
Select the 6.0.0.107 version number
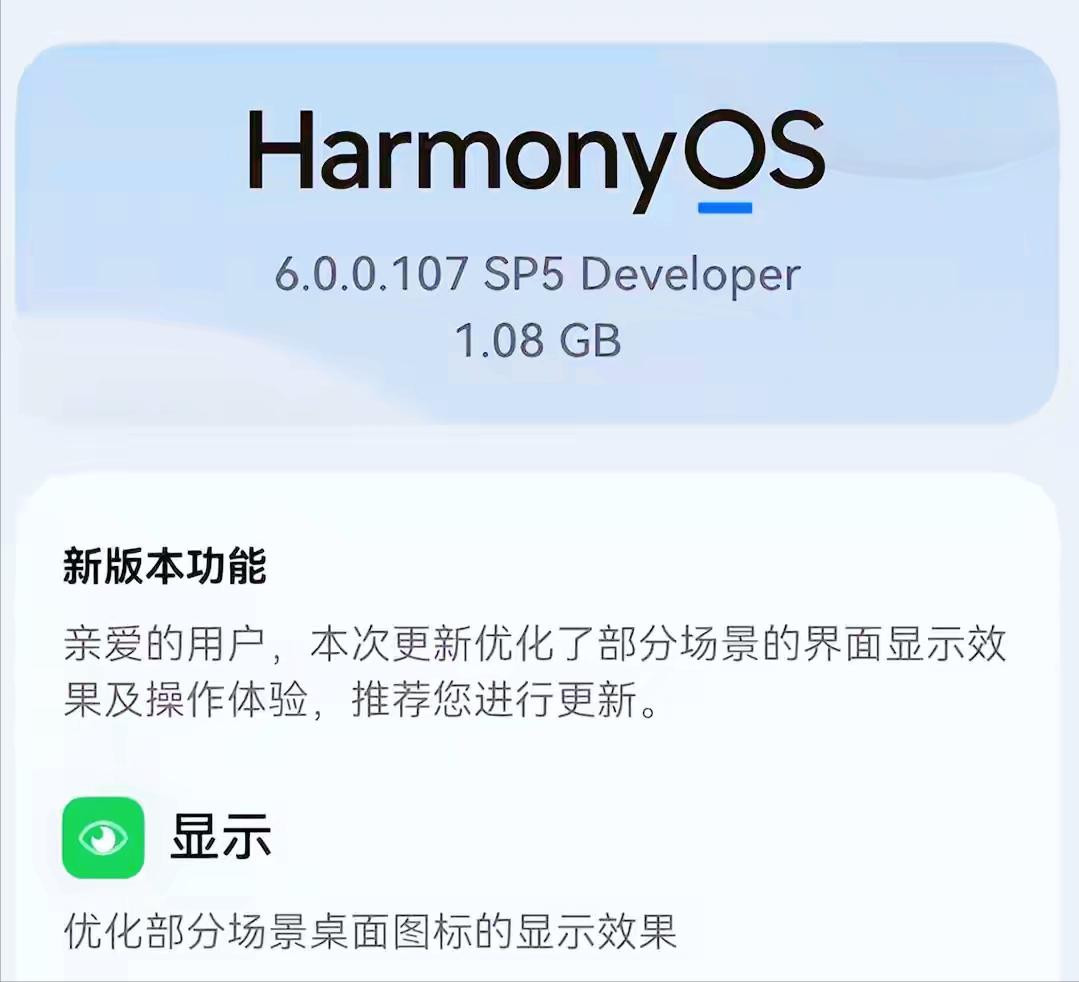pyautogui.click(x=371, y=273)
